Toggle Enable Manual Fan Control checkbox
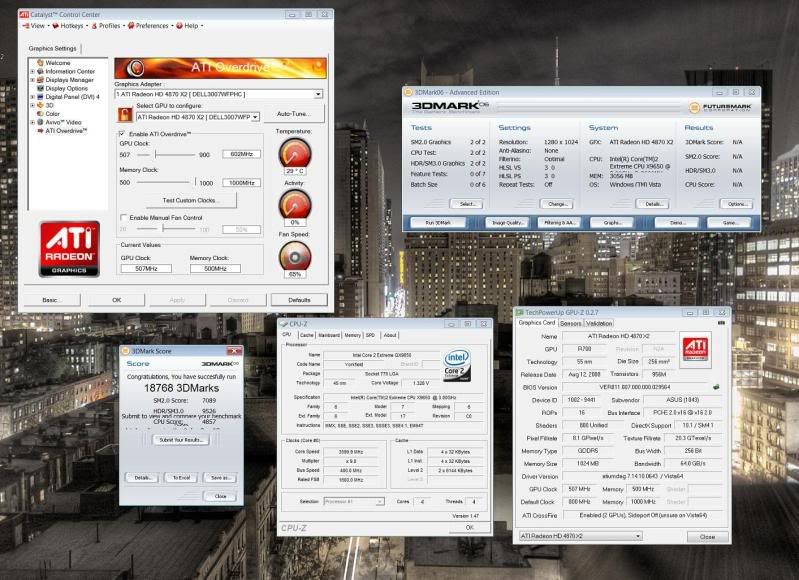 (123, 218)
